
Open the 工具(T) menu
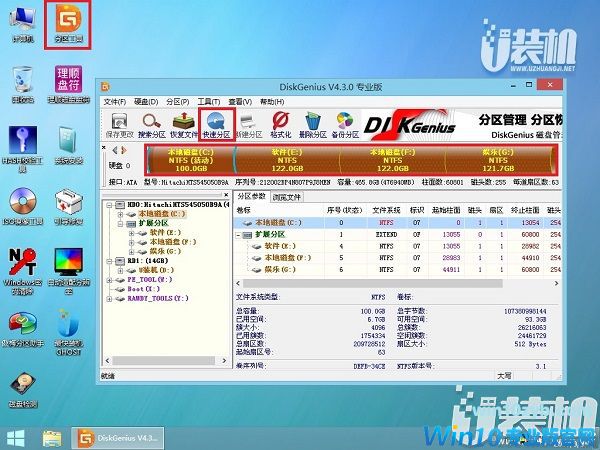coord(207,102)
